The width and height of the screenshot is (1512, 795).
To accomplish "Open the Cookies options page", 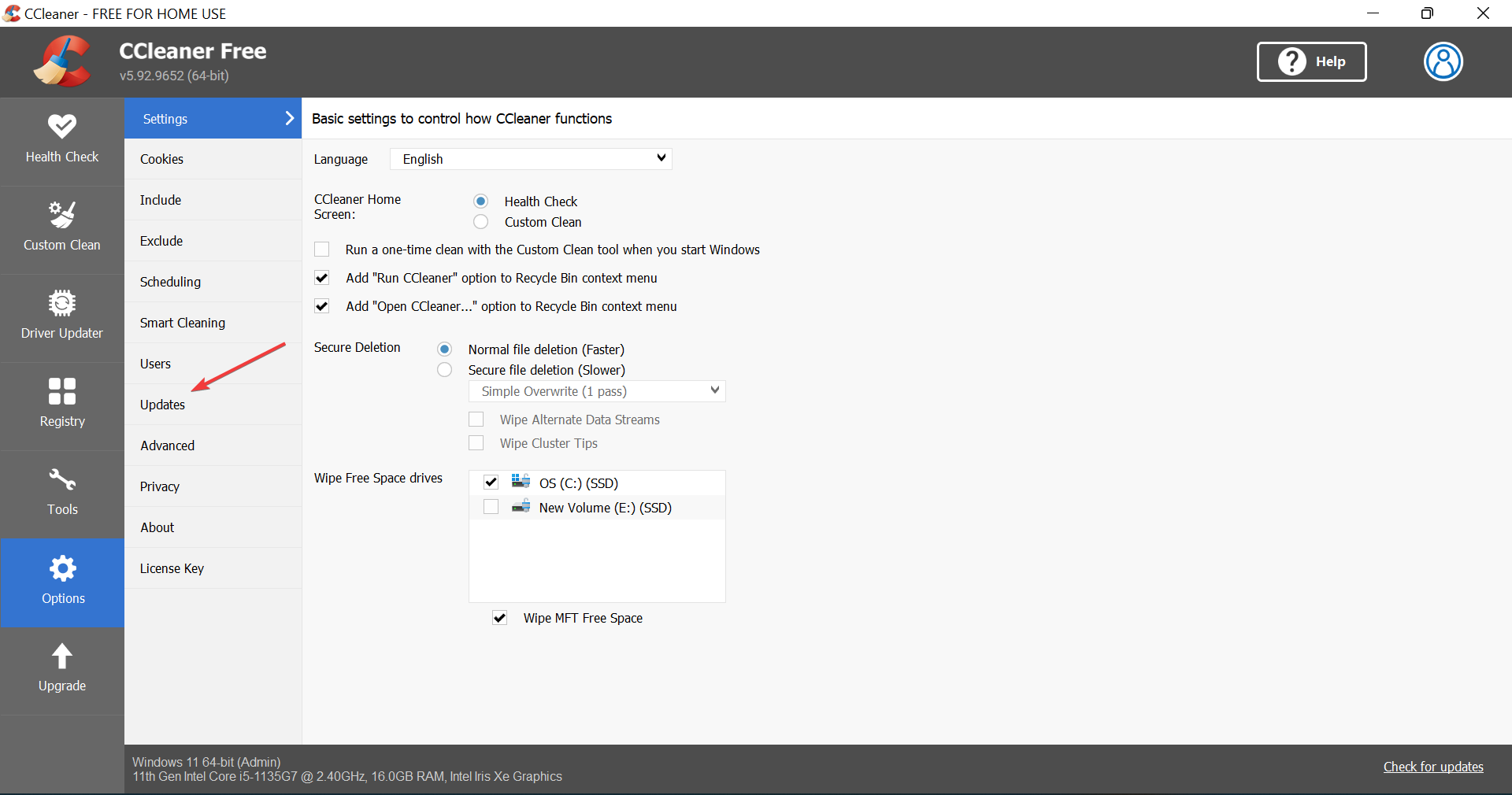I will 213,159.
